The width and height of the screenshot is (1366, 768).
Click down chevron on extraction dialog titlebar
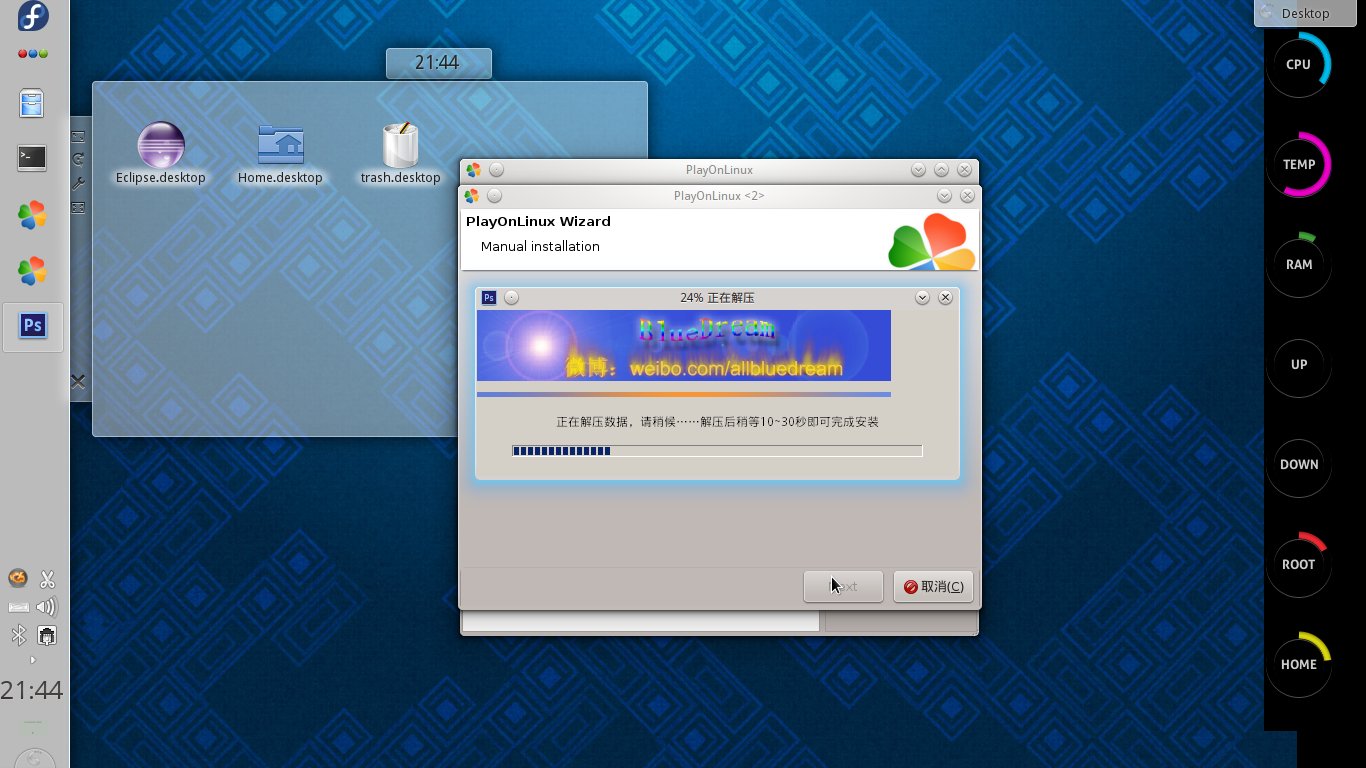[x=922, y=297]
